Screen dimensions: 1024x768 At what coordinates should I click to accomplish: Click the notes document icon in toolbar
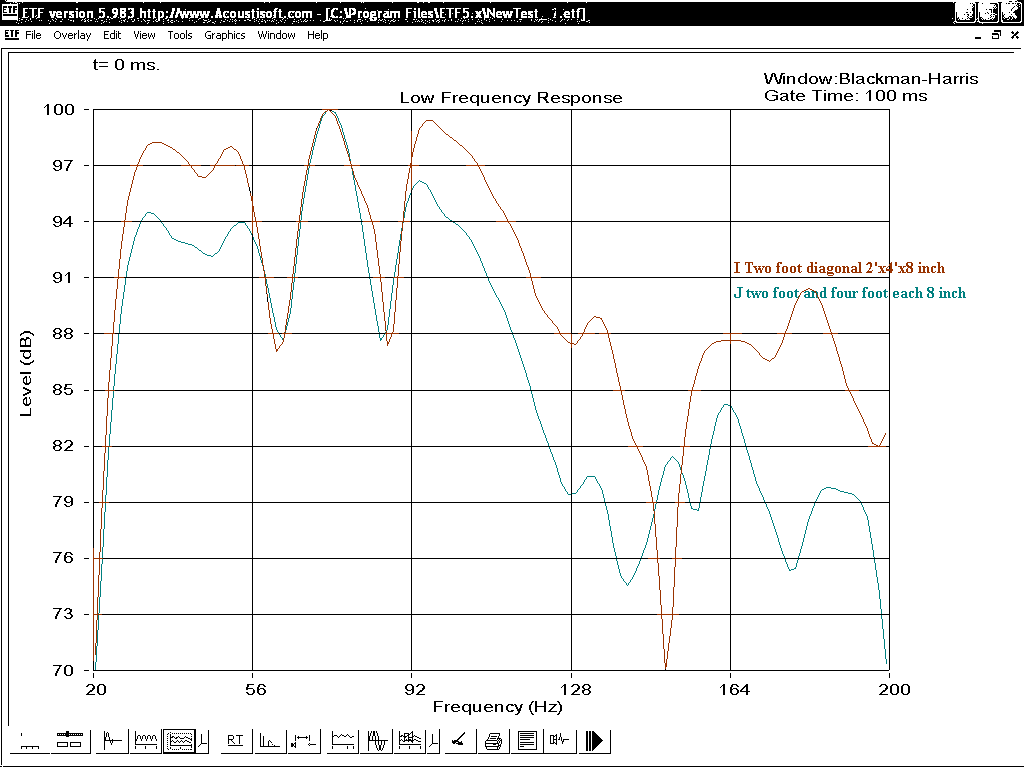[527, 741]
